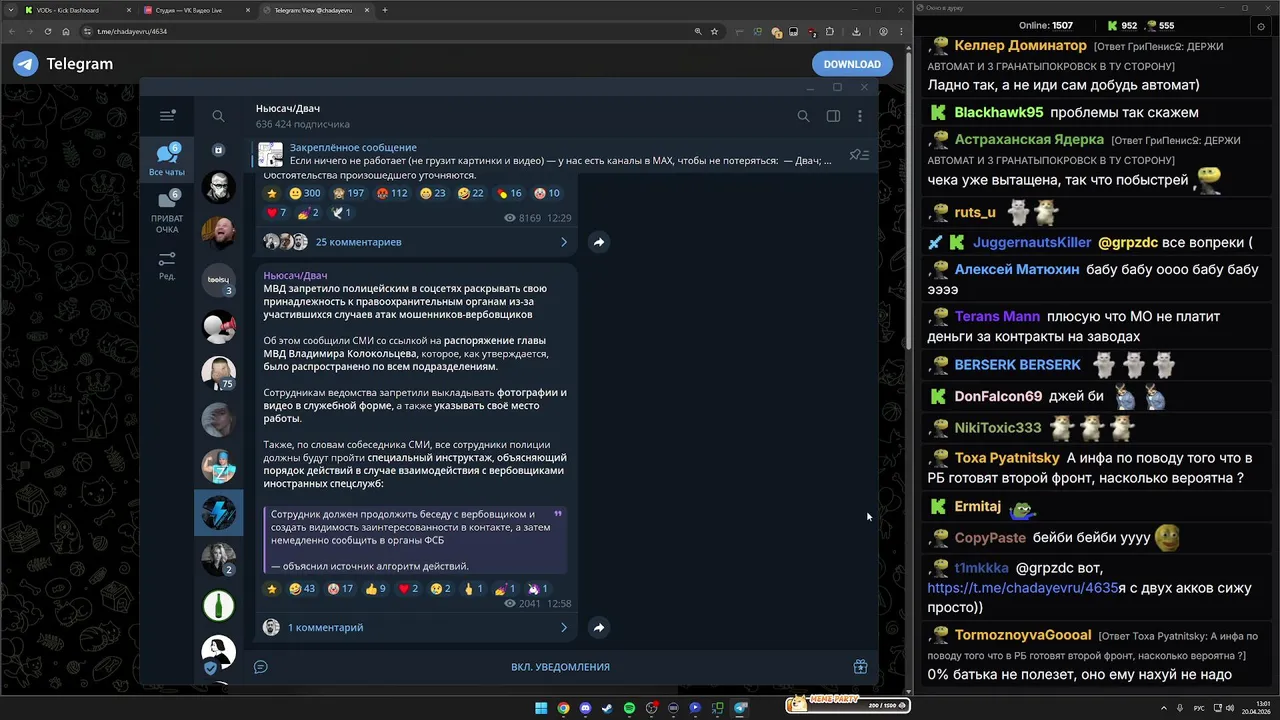Click the ВКЛ. УВЕДОМЛЕНИЯ button
Viewport: 1280px width, 720px height.
(560, 667)
